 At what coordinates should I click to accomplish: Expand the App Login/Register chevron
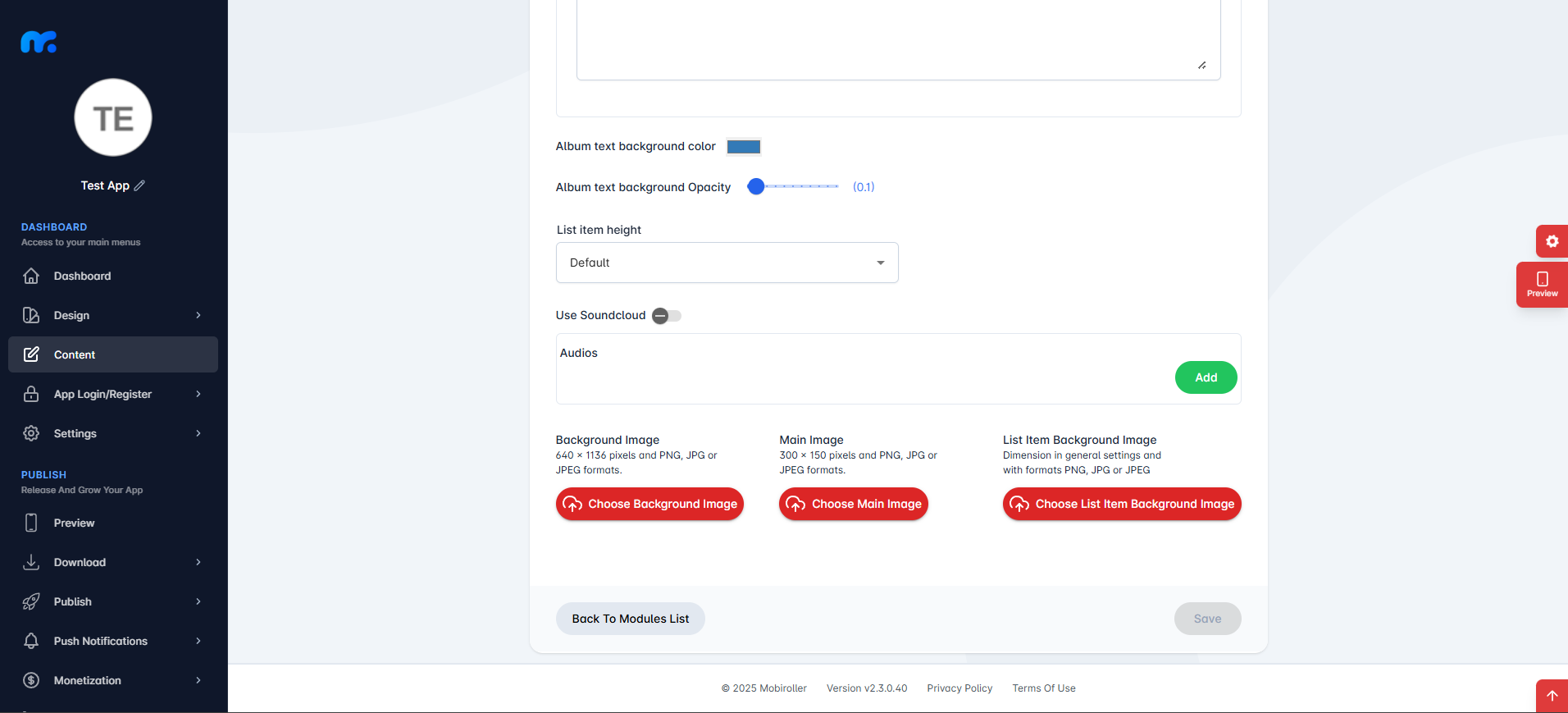point(198,394)
